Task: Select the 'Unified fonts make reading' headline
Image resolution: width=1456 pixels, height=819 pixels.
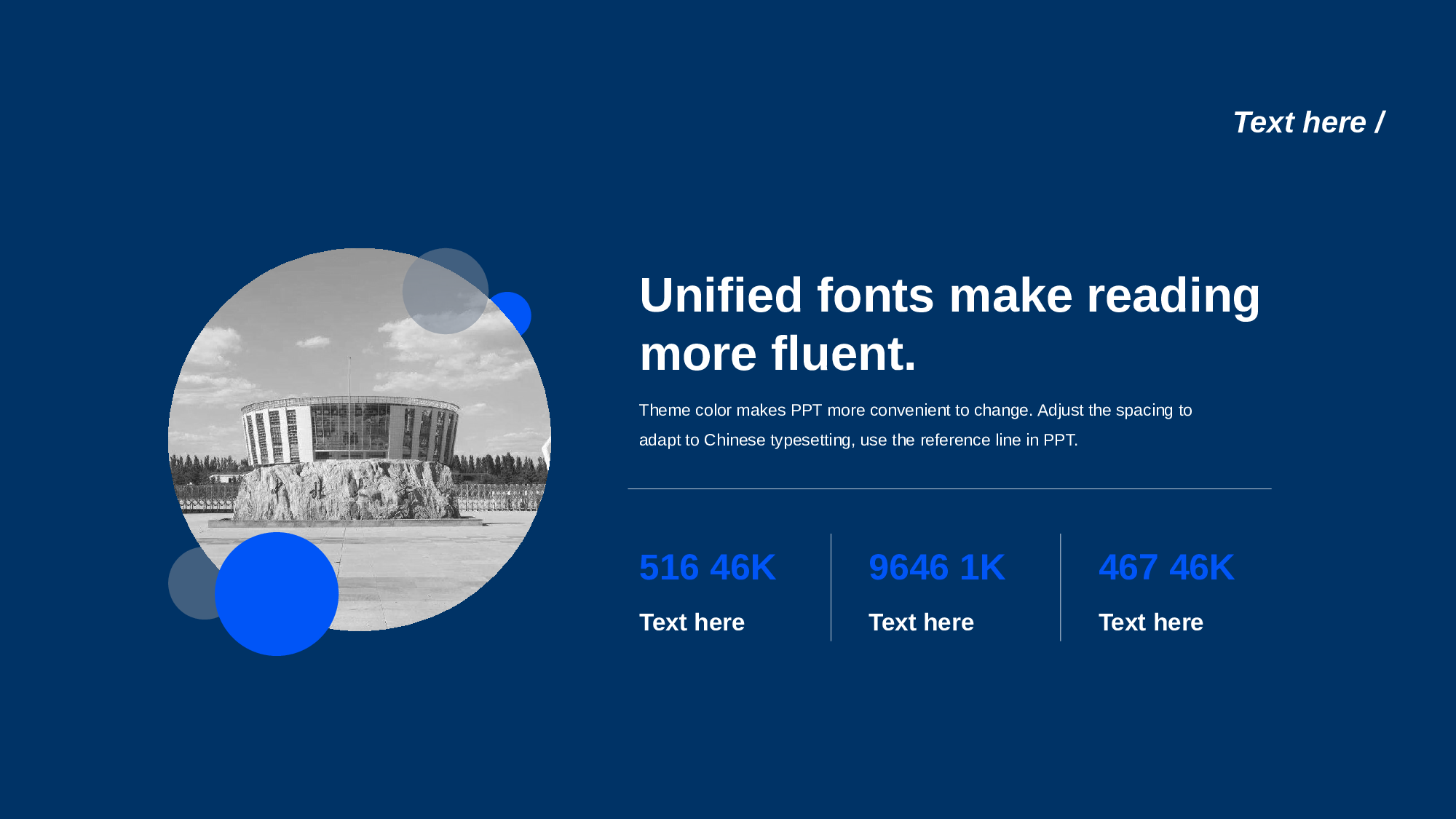Action: point(949,296)
